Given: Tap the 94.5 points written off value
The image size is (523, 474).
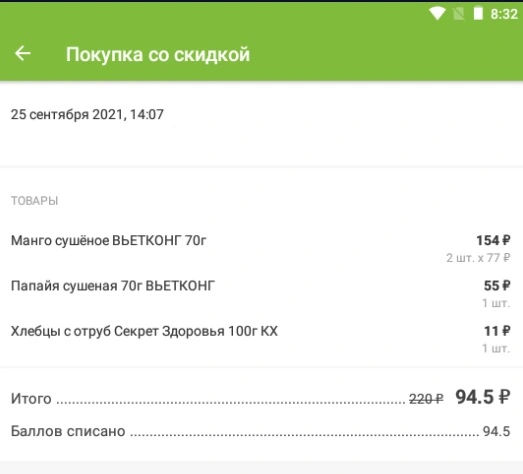Looking at the screenshot, I should click(x=496, y=431).
